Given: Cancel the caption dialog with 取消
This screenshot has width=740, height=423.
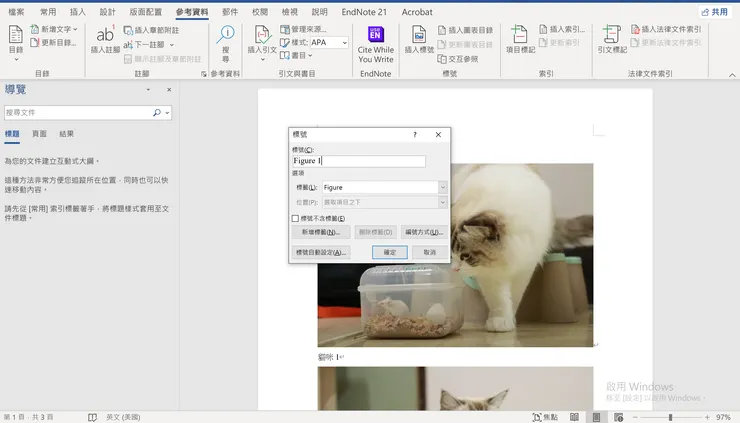Looking at the screenshot, I should pos(429,253).
